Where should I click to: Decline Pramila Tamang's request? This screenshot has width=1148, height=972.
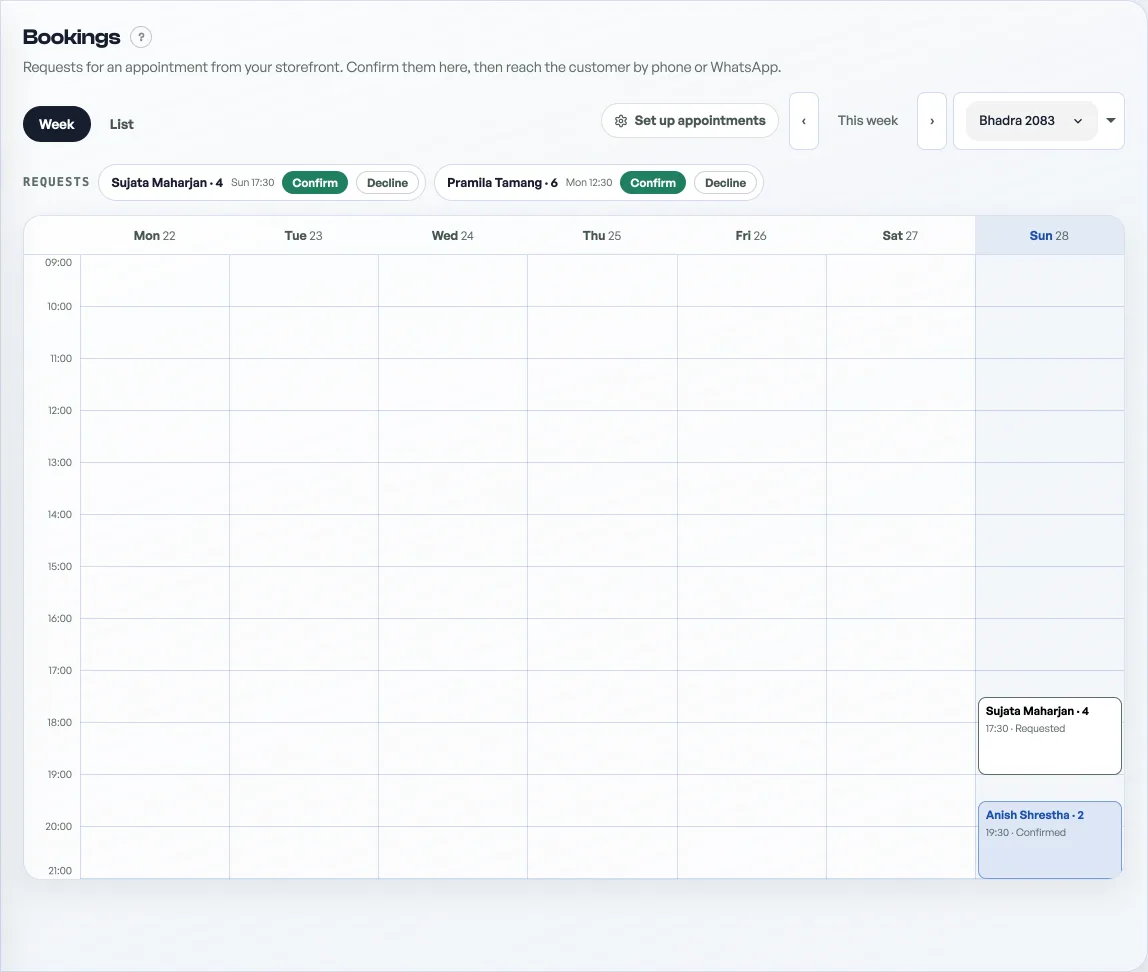coord(725,183)
